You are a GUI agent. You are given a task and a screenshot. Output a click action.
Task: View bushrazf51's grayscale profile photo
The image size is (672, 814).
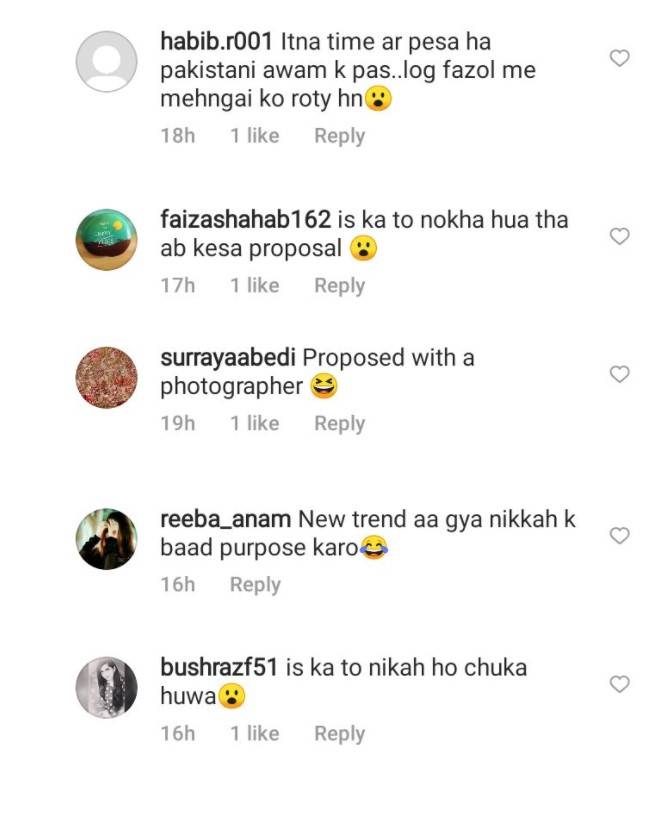[106, 687]
